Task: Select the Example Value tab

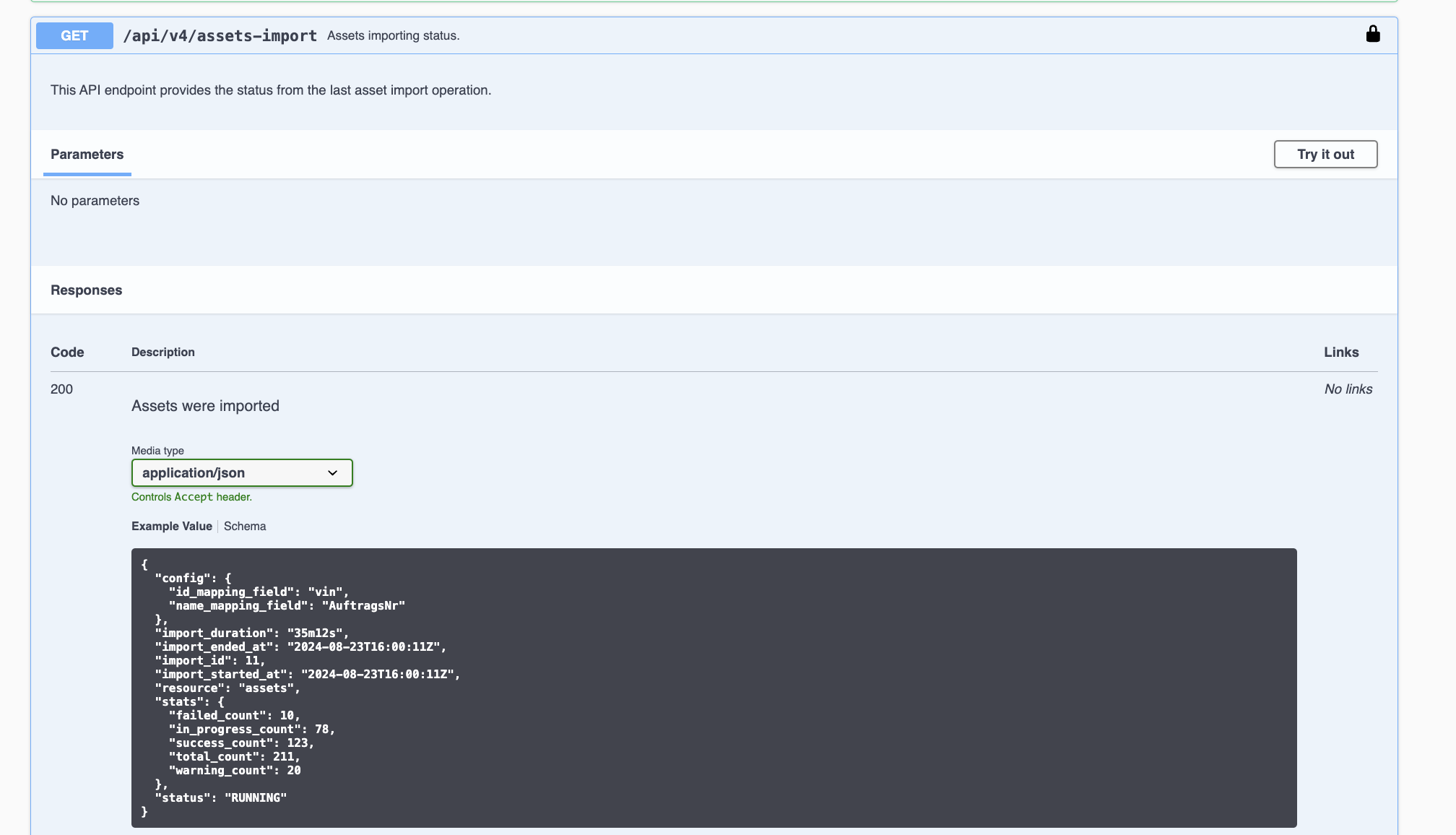Action: (x=171, y=527)
